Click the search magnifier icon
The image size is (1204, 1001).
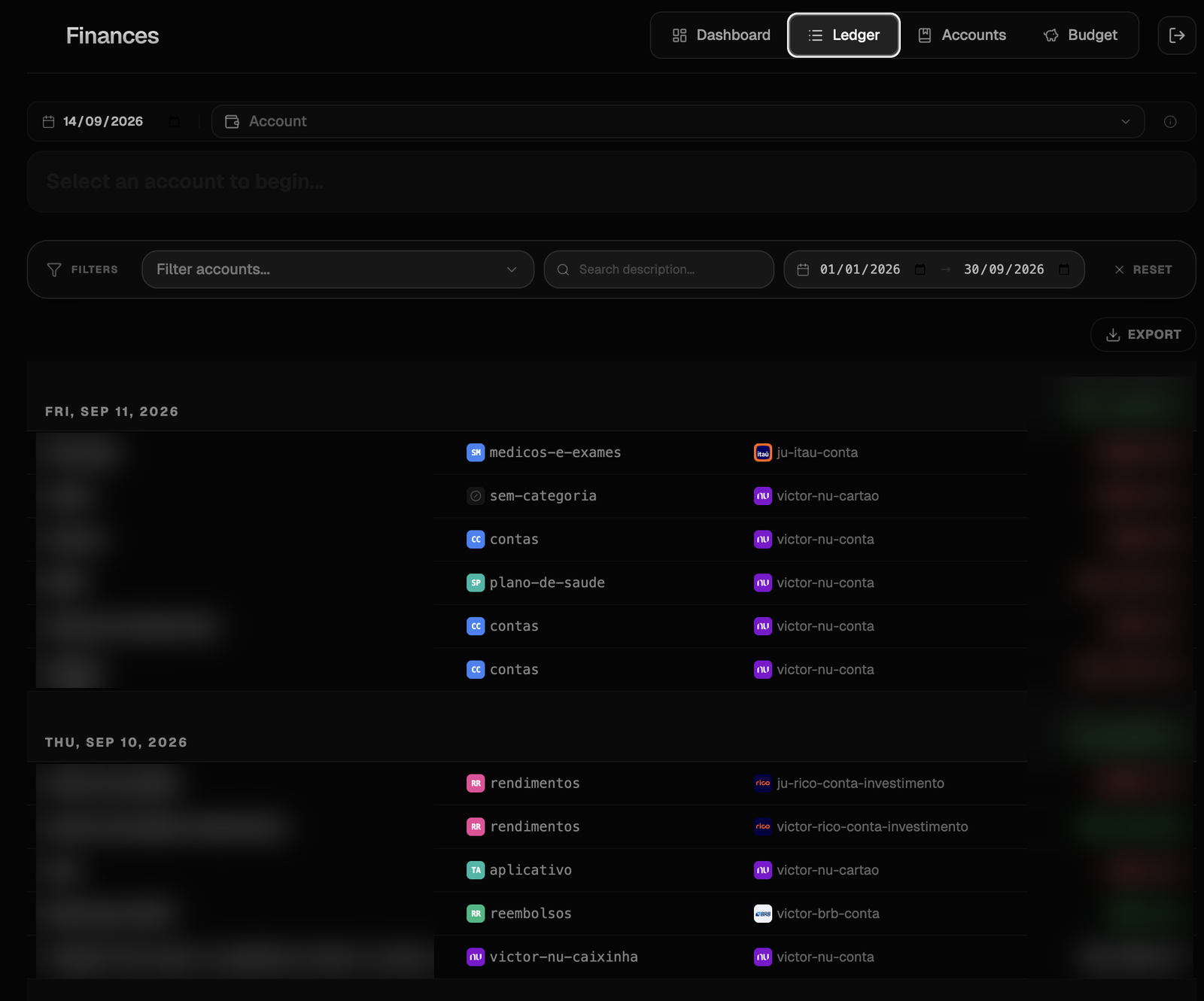[563, 269]
